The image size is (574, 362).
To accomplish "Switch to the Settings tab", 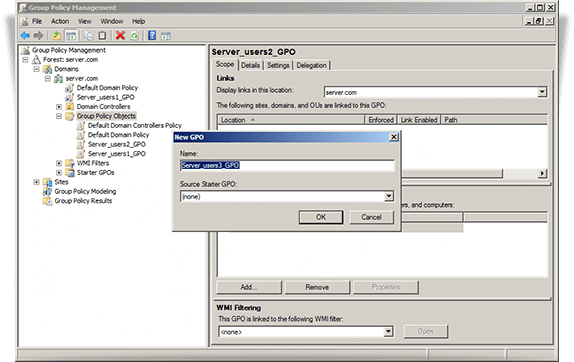I will pos(278,65).
